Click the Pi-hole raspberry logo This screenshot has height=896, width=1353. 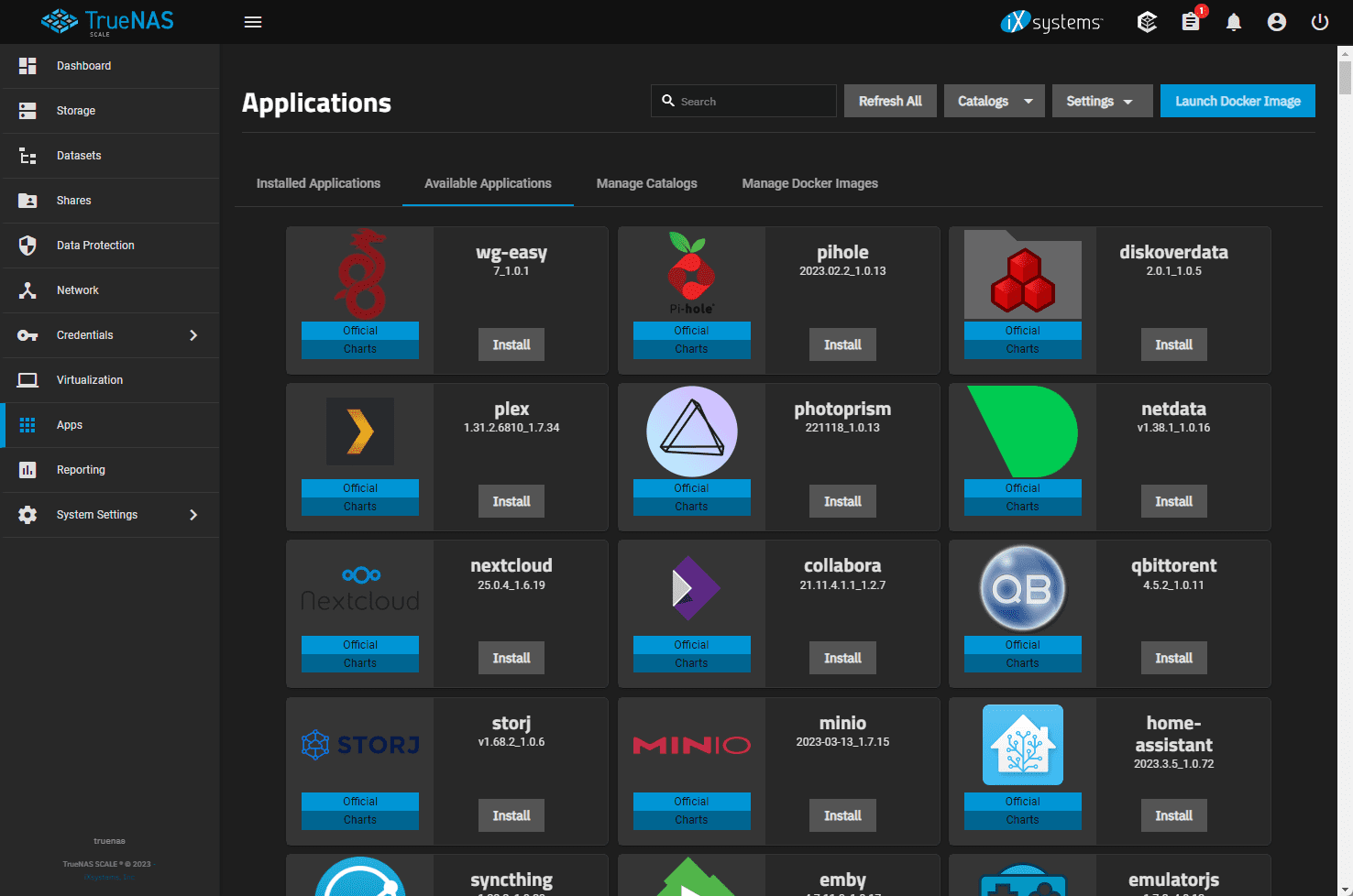tap(692, 273)
